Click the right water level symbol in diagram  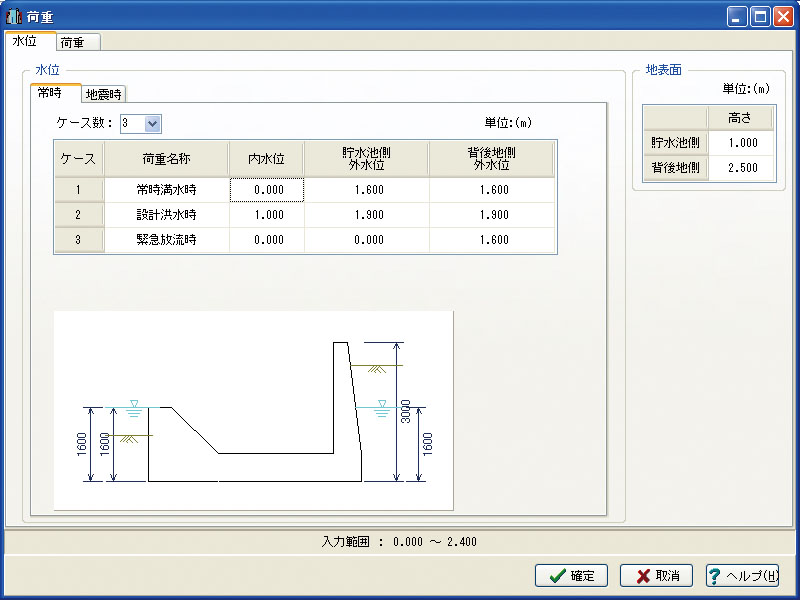coord(382,408)
